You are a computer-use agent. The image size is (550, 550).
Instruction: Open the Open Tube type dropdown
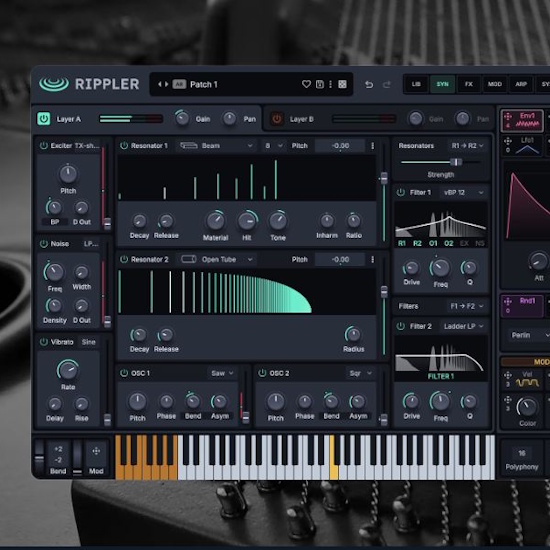pos(216,260)
